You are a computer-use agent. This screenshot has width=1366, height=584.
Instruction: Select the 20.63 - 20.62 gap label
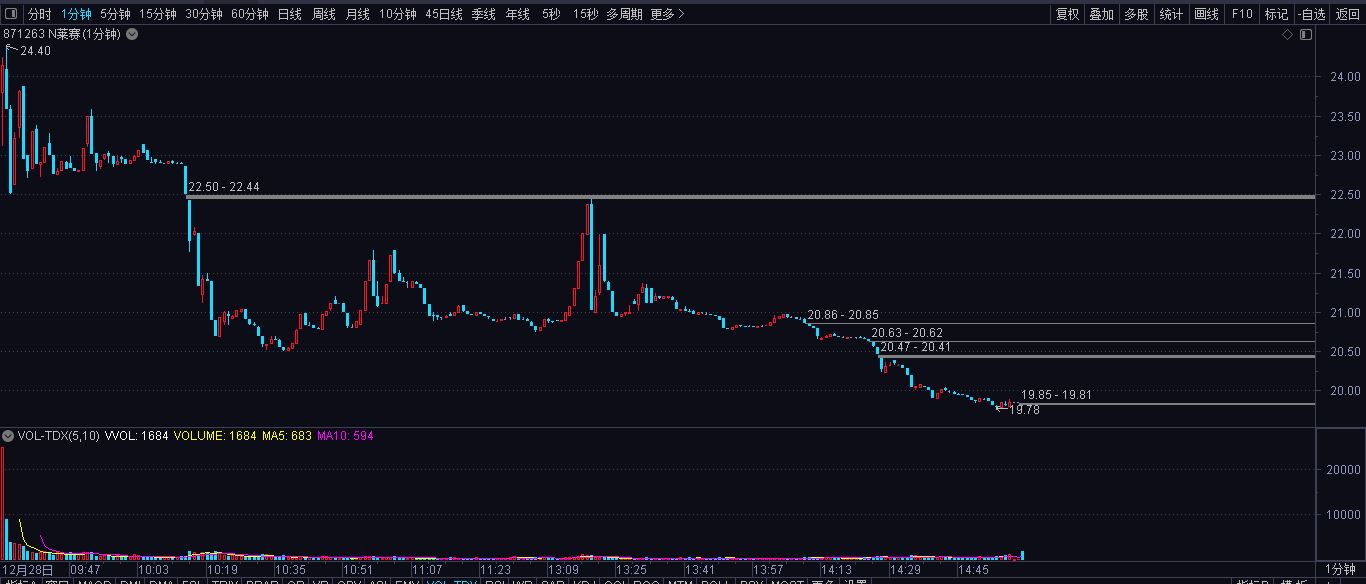pos(907,333)
